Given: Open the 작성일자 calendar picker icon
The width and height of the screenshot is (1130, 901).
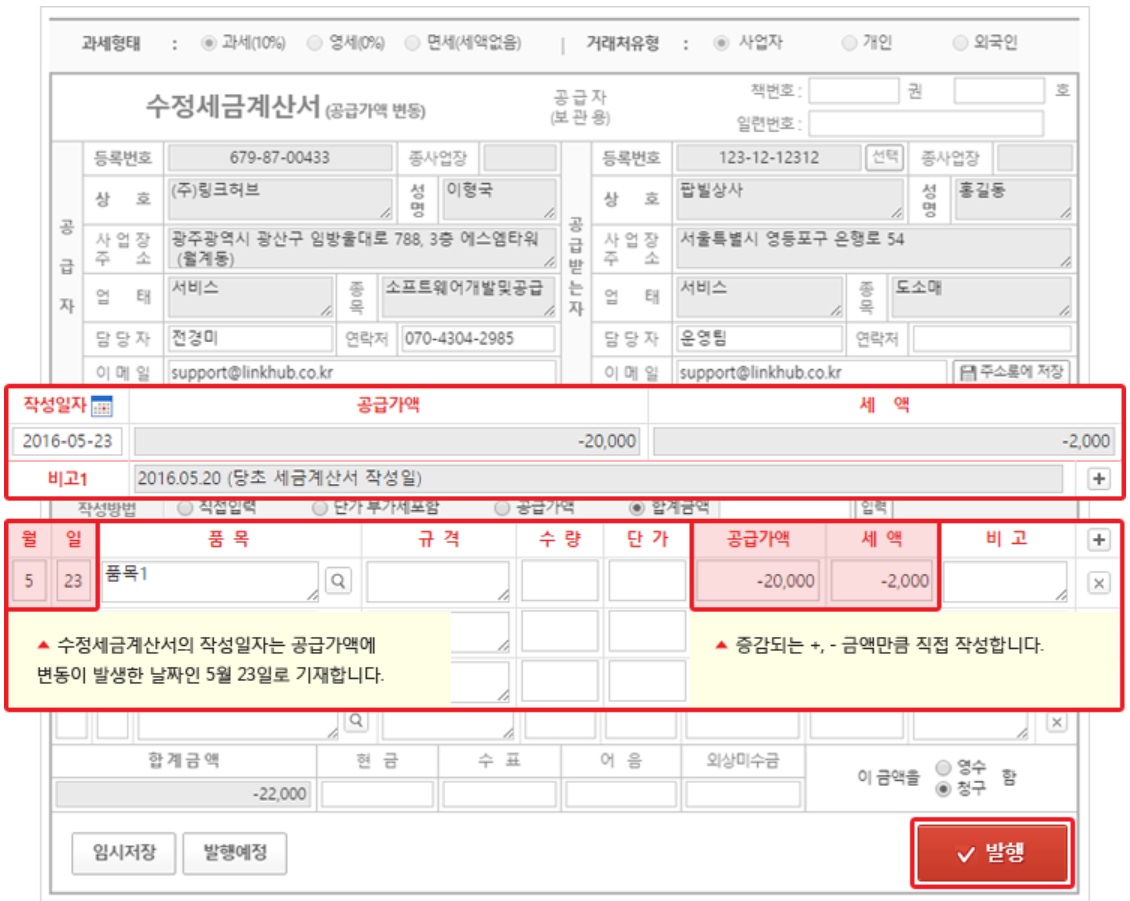Looking at the screenshot, I should coord(102,407).
